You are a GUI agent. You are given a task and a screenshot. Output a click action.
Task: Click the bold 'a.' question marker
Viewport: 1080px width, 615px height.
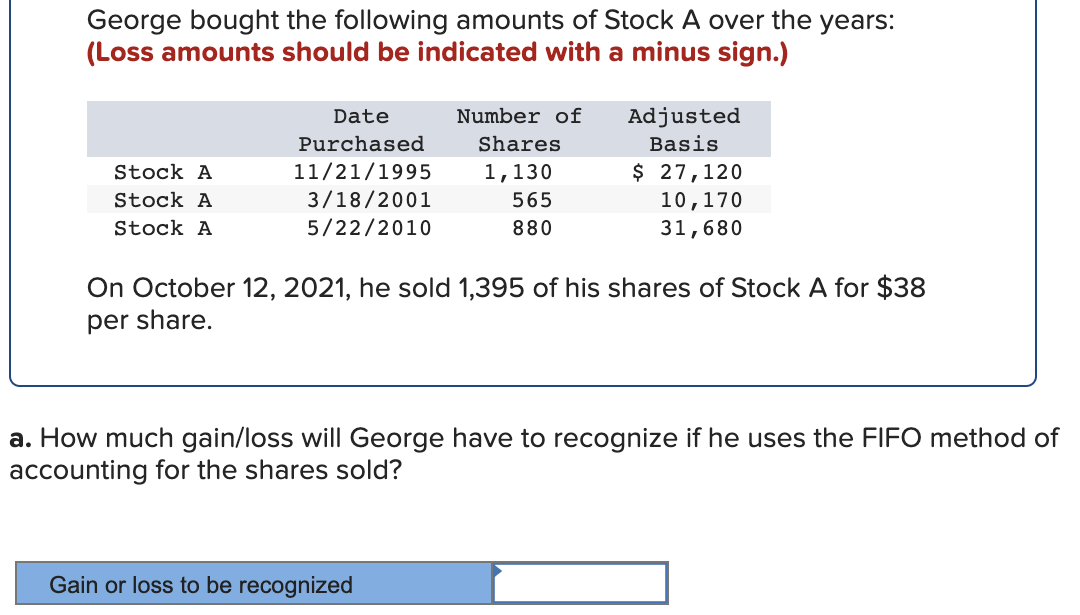[x=21, y=438]
